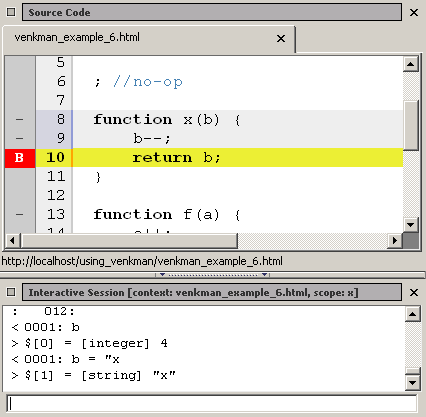Focus the interactive session command input
Image resolution: width=426 pixels, height=417 pixels.
coord(212,404)
